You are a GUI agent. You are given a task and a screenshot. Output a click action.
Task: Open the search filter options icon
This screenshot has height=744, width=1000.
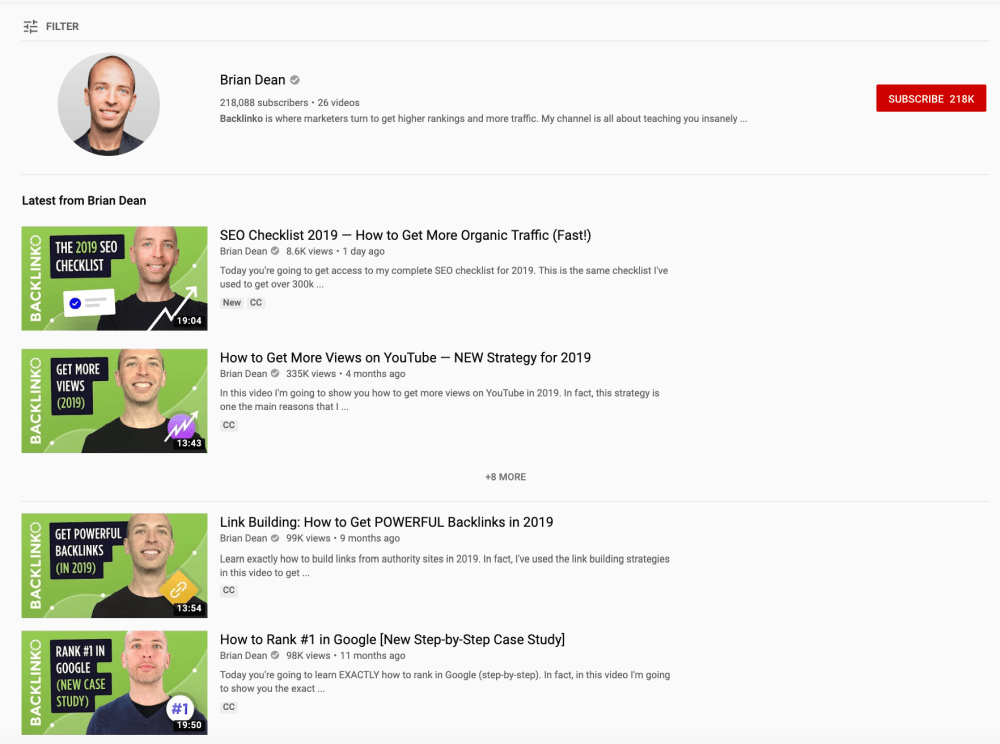pyautogui.click(x=30, y=27)
